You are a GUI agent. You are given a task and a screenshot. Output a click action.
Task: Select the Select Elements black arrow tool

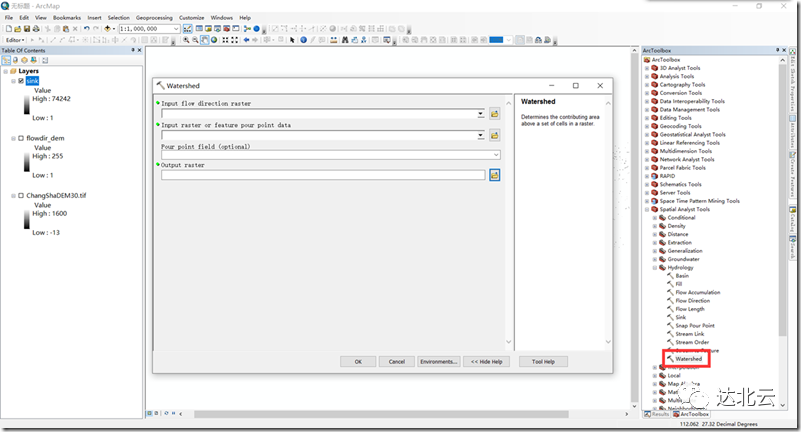(292, 40)
